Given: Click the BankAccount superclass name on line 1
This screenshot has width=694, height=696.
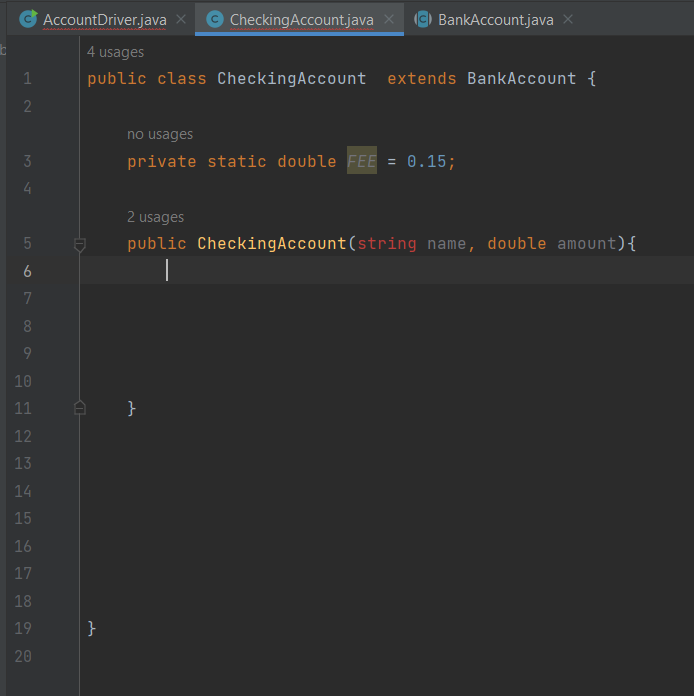Looking at the screenshot, I should (x=522, y=79).
